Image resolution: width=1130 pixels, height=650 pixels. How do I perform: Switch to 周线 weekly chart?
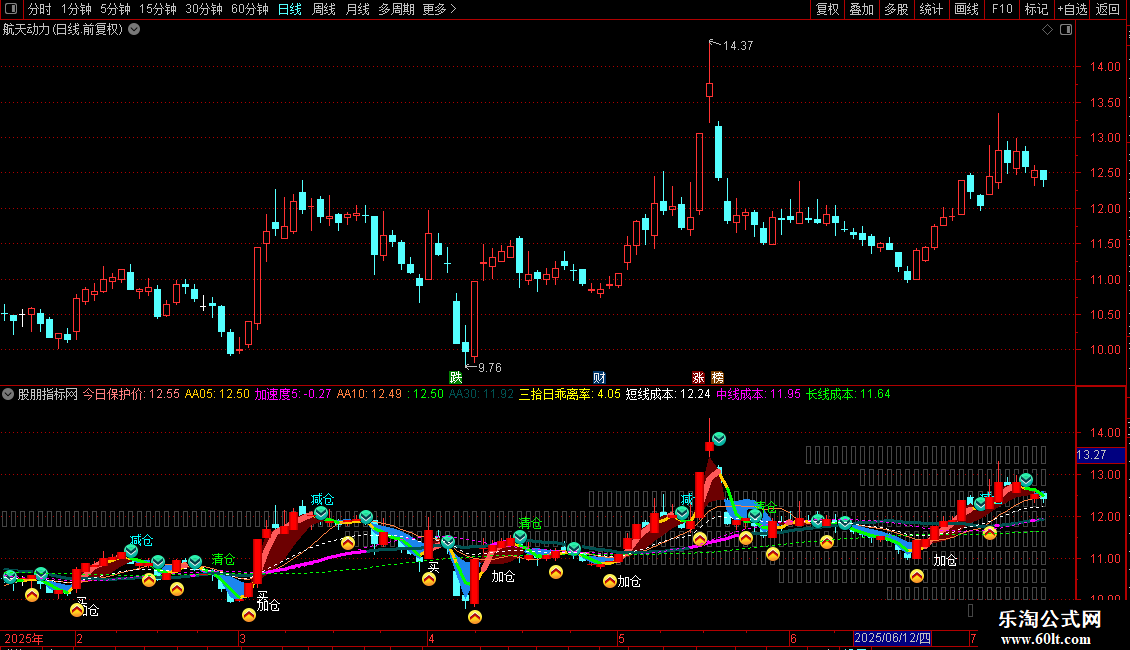[324, 9]
